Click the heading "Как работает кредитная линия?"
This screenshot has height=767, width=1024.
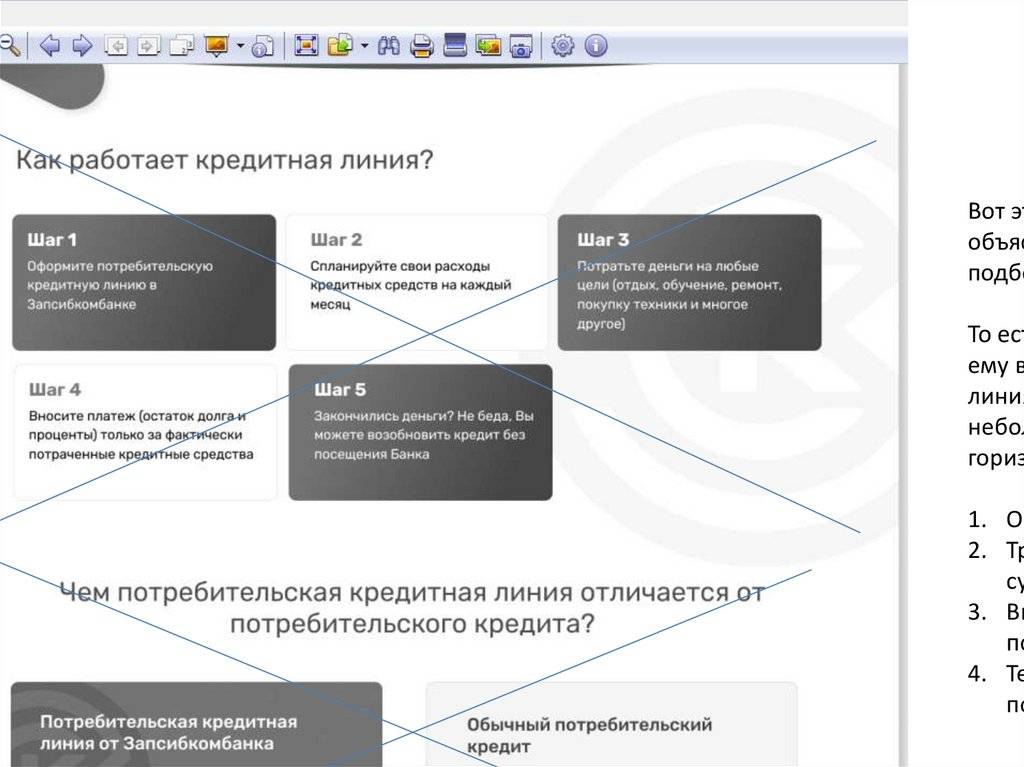click(x=225, y=160)
